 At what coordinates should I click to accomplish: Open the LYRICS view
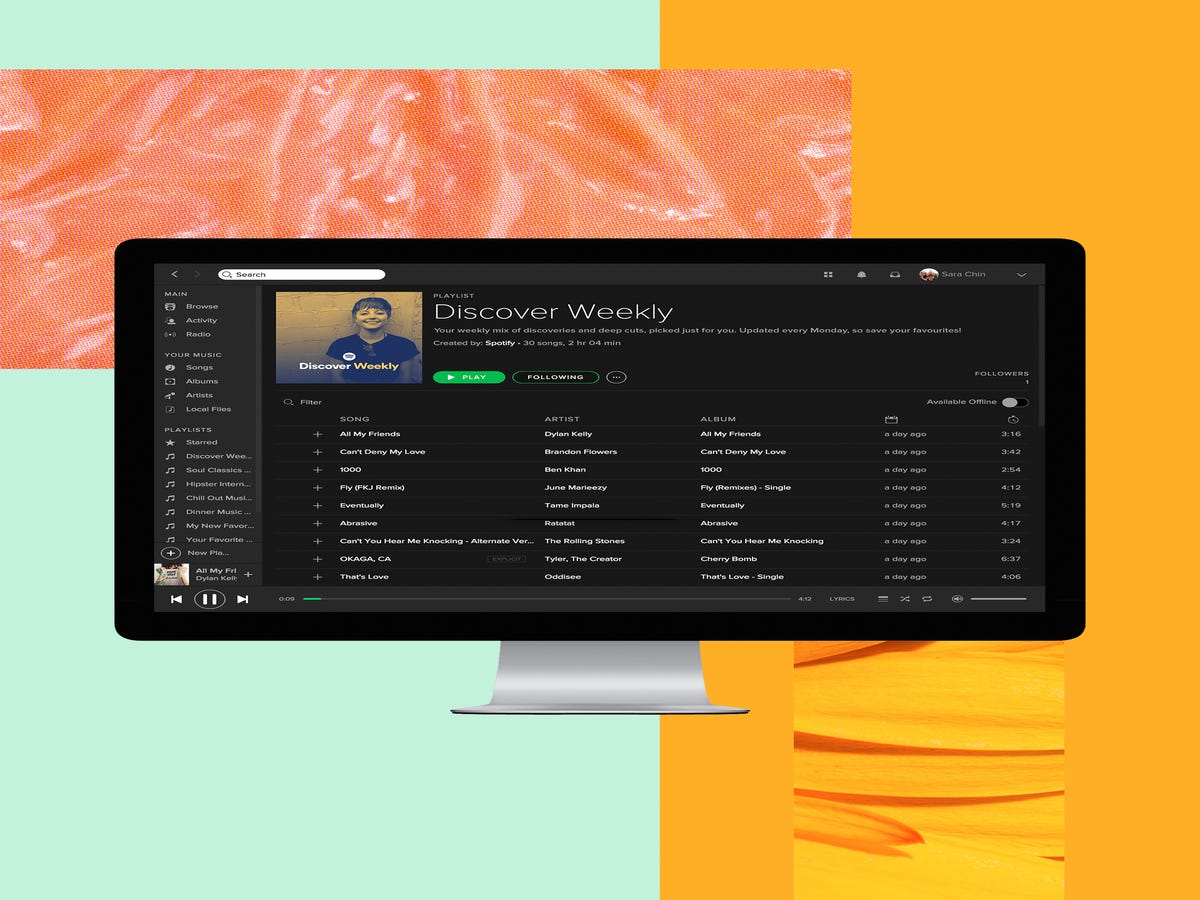(x=842, y=599)
